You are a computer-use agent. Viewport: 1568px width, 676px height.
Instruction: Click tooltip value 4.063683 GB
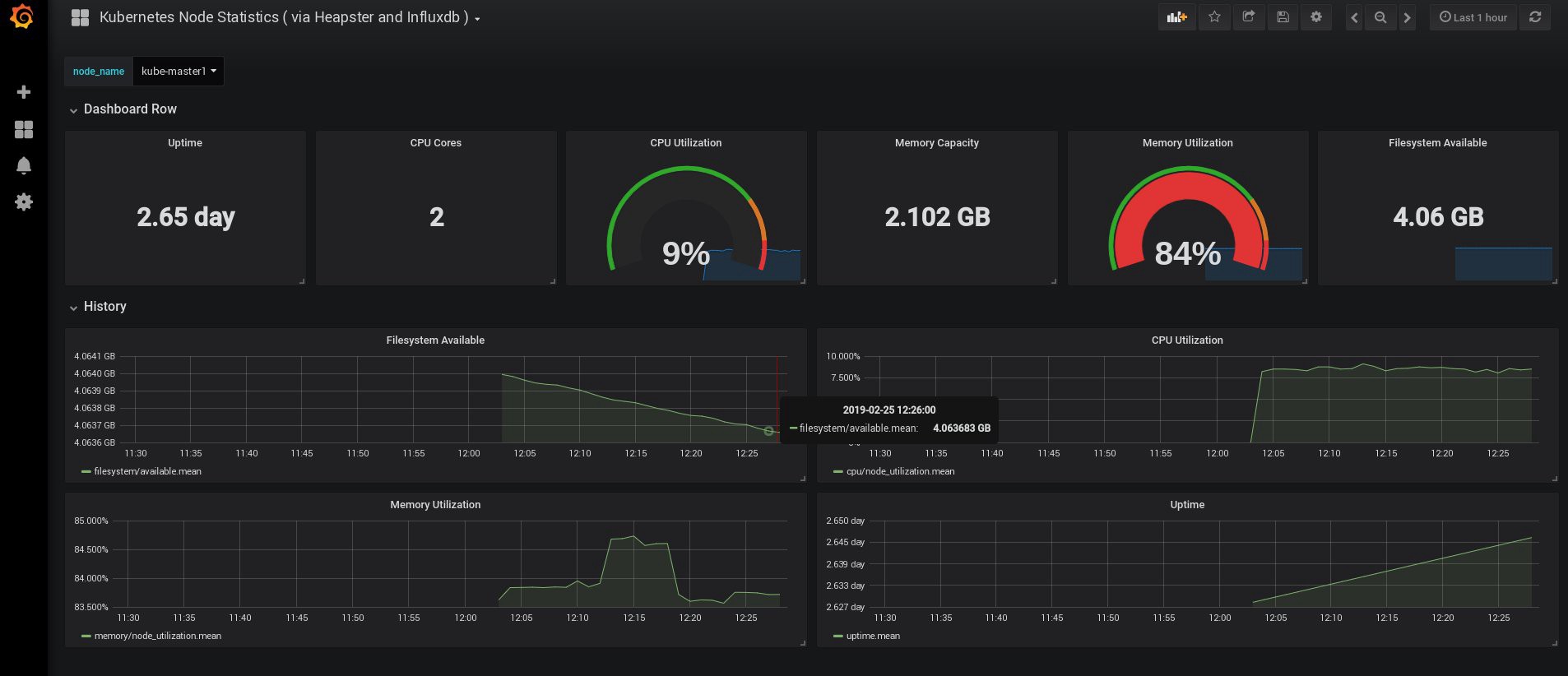click(x=962, y=428)
